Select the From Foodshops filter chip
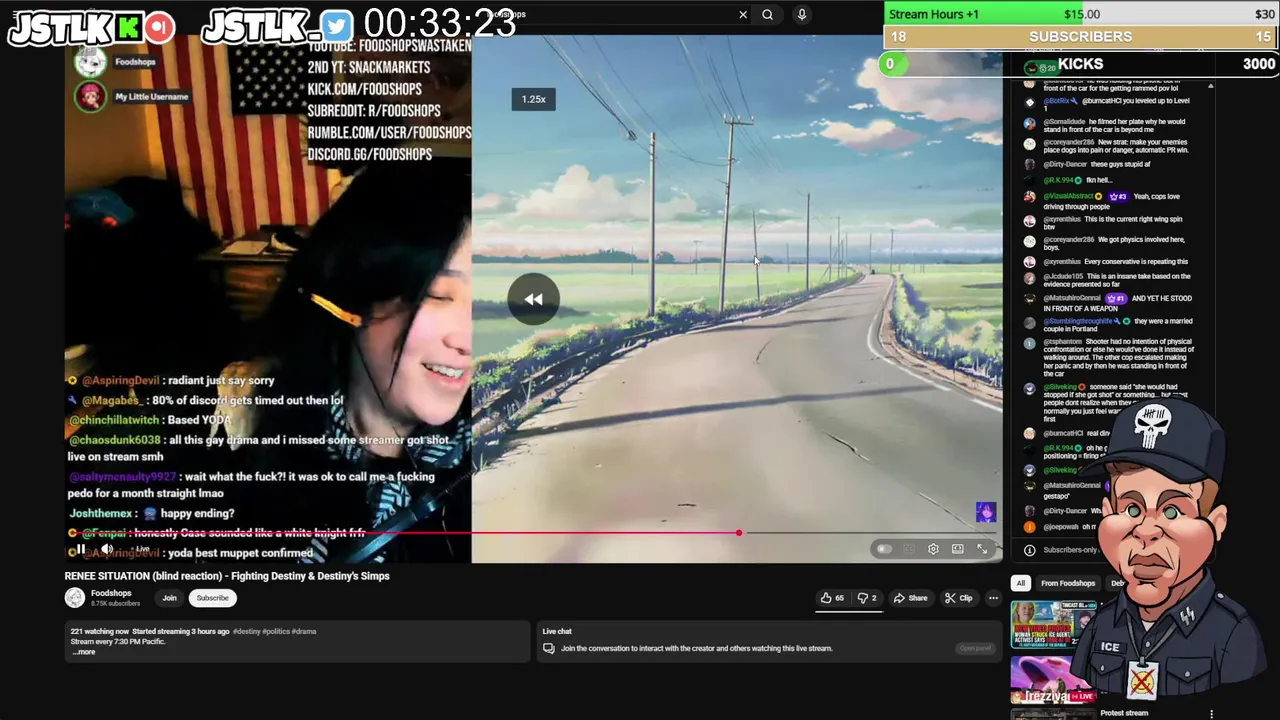 pyautogui.click(x=1068, y=583)
